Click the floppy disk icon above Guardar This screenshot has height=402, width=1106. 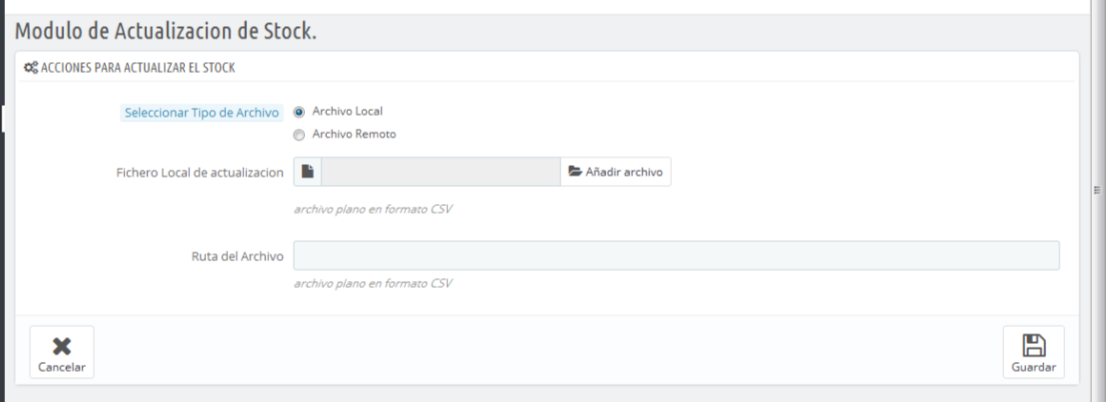[1034, 346]
